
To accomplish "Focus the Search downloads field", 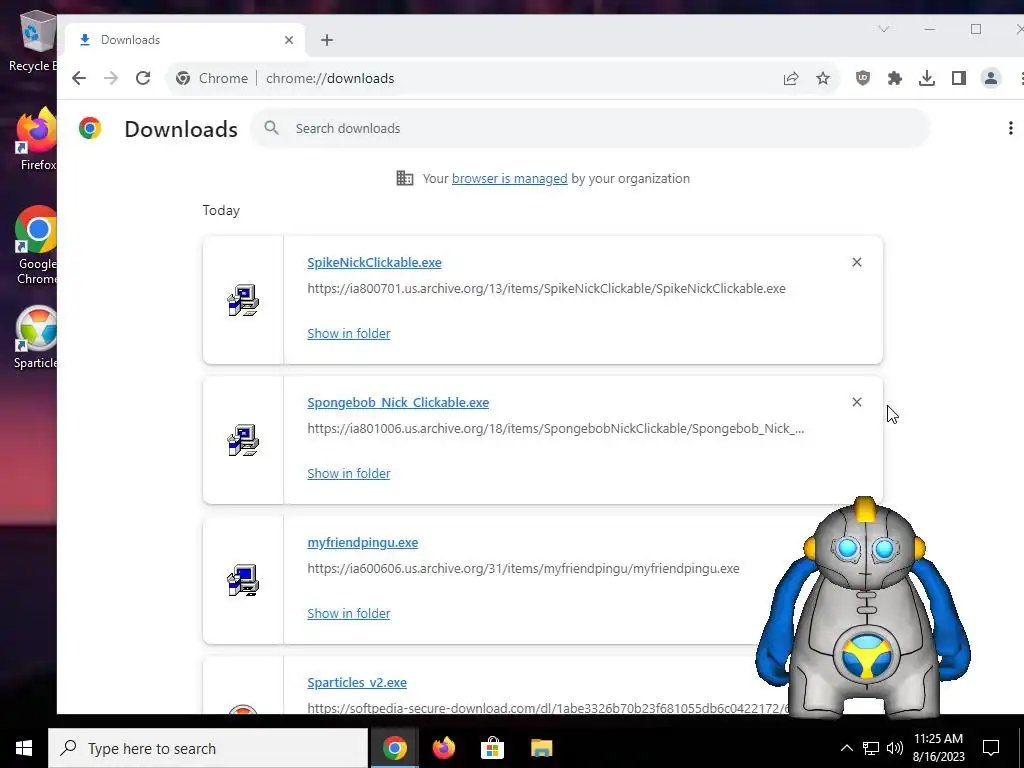I will 590,128.
